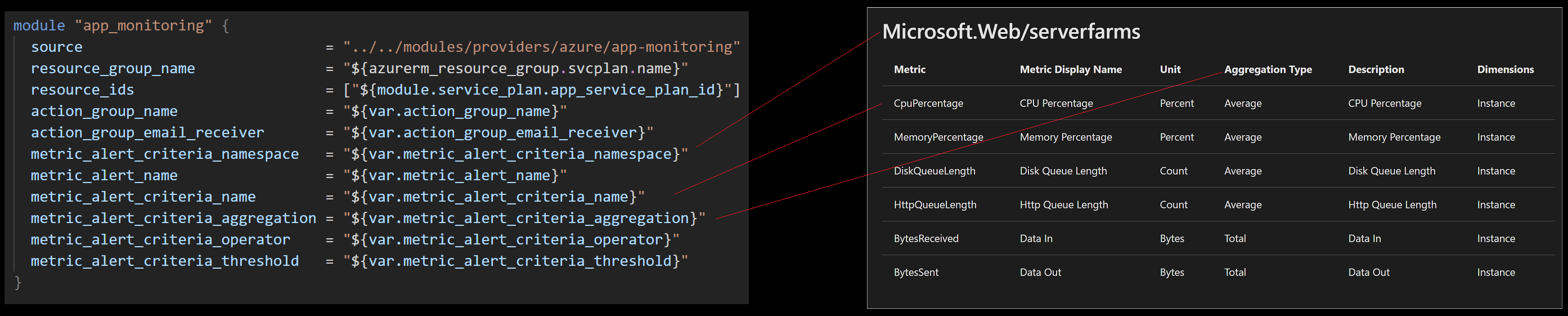Viewport: 1568px width, 316px height.
Task: Select the CpuPercentage metric cell
Action: pos(928,104)
